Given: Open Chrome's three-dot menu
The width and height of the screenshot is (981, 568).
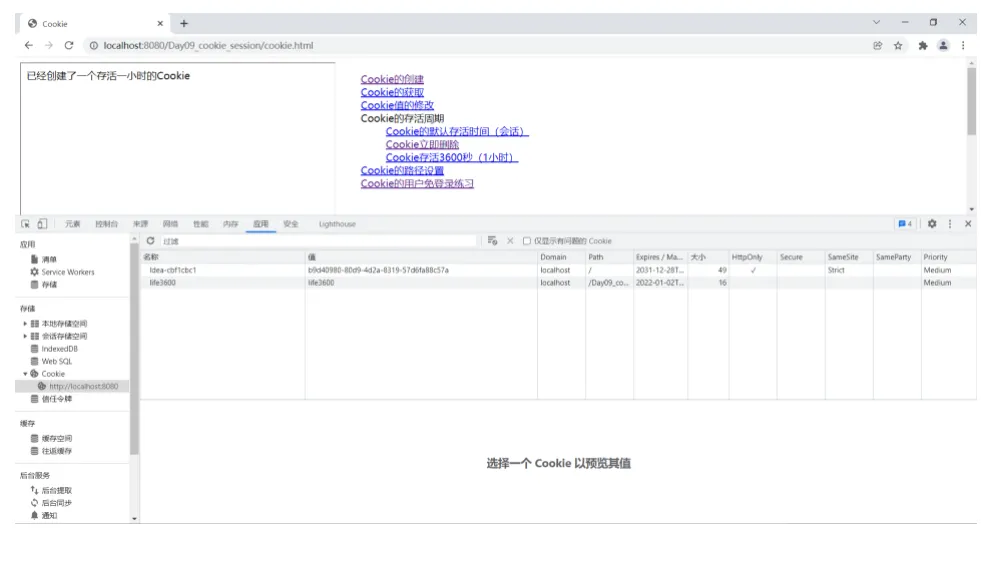Looking at the screenshot, I should (963, 46).
